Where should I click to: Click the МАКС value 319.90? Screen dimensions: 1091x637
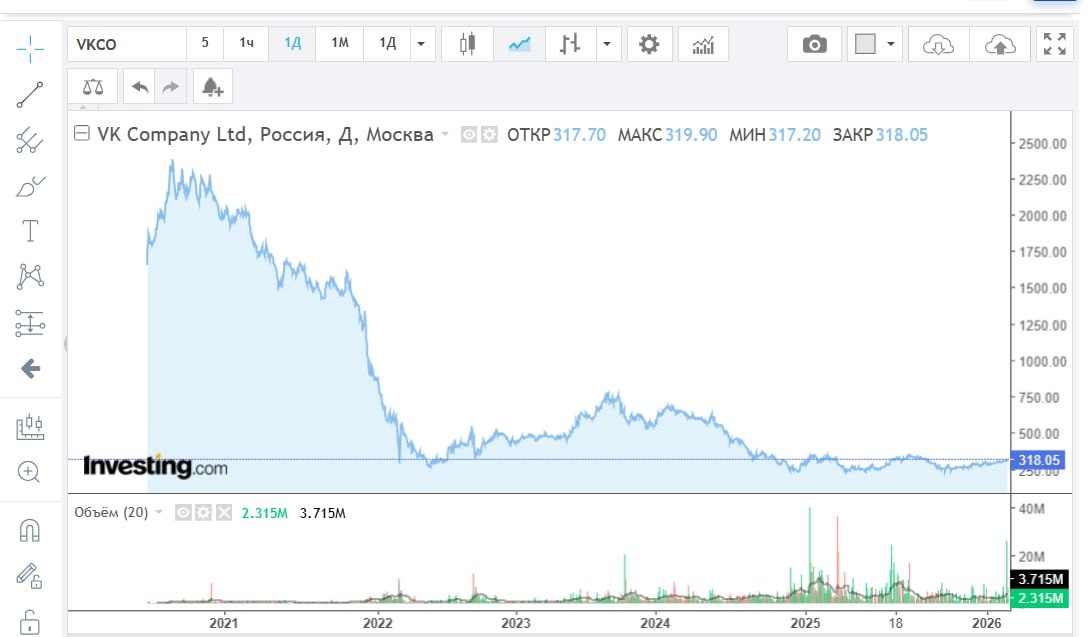click(690, 134)
